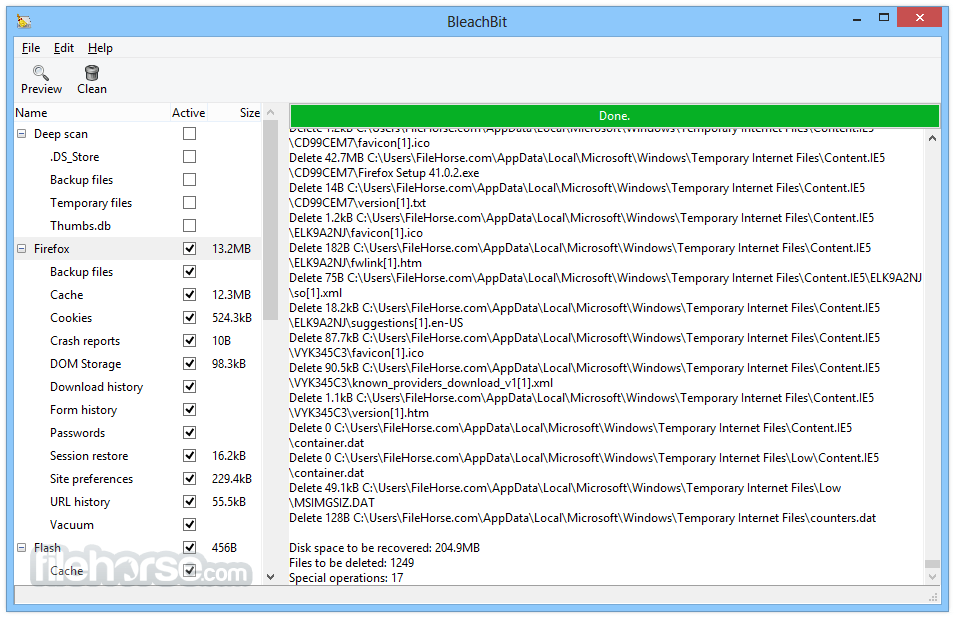Open the Help menu
Image resolution: width=955 pixels, height=617 pixels.
pyautogui.click(x=100, y=48)
